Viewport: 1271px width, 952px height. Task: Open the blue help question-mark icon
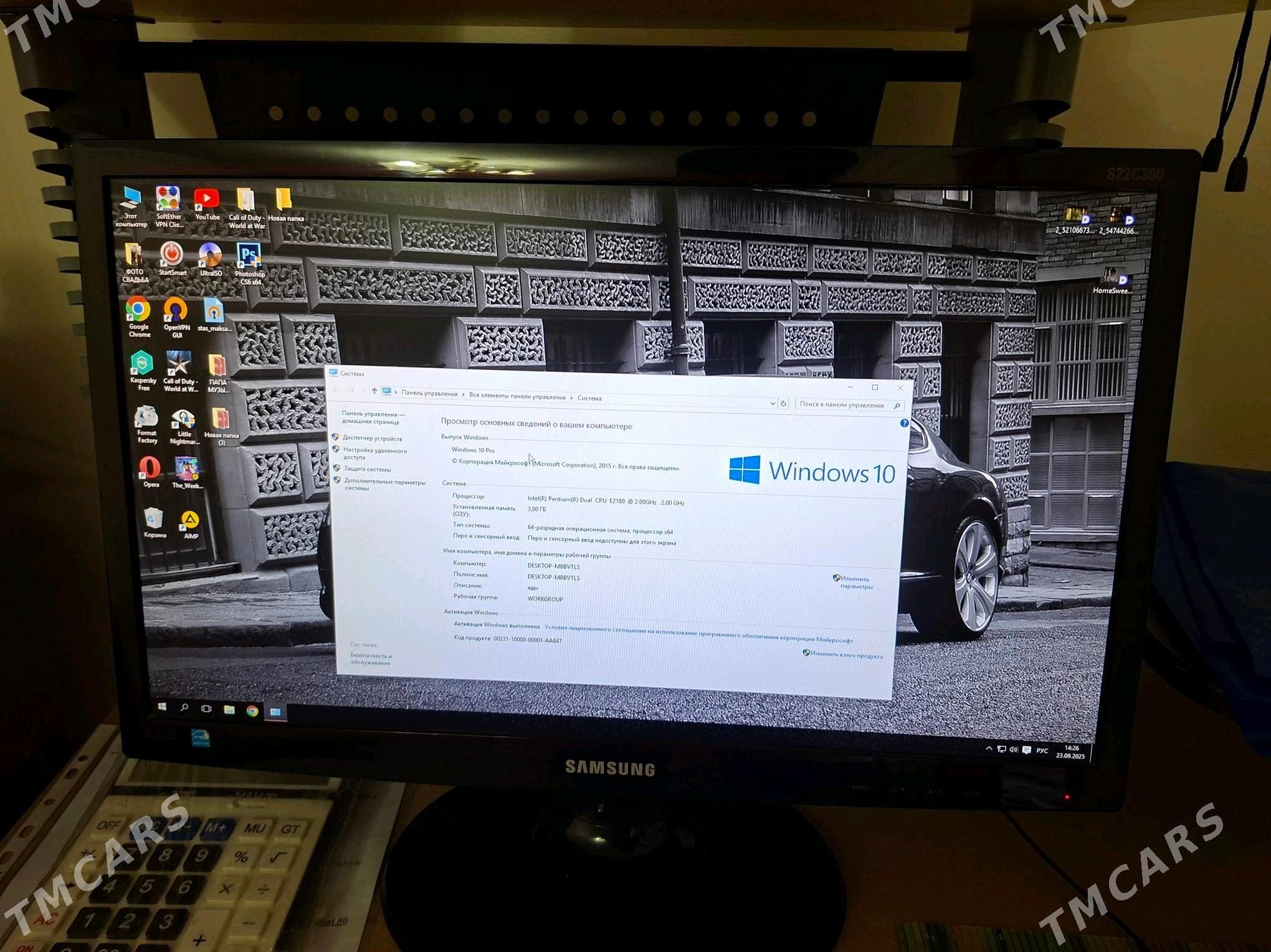(904, 423)
